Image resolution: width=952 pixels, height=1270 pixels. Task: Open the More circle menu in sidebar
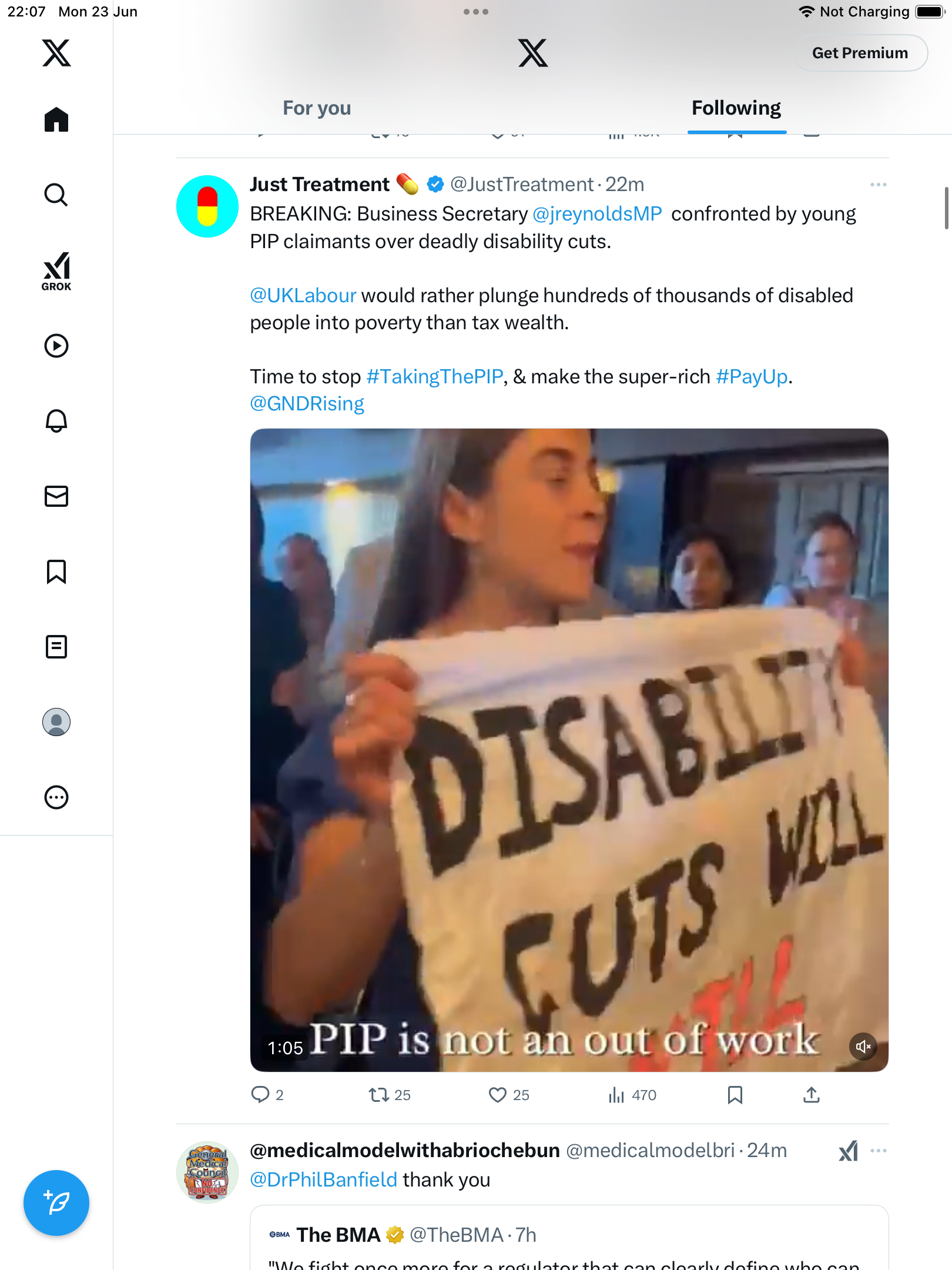tap(56, 797)
